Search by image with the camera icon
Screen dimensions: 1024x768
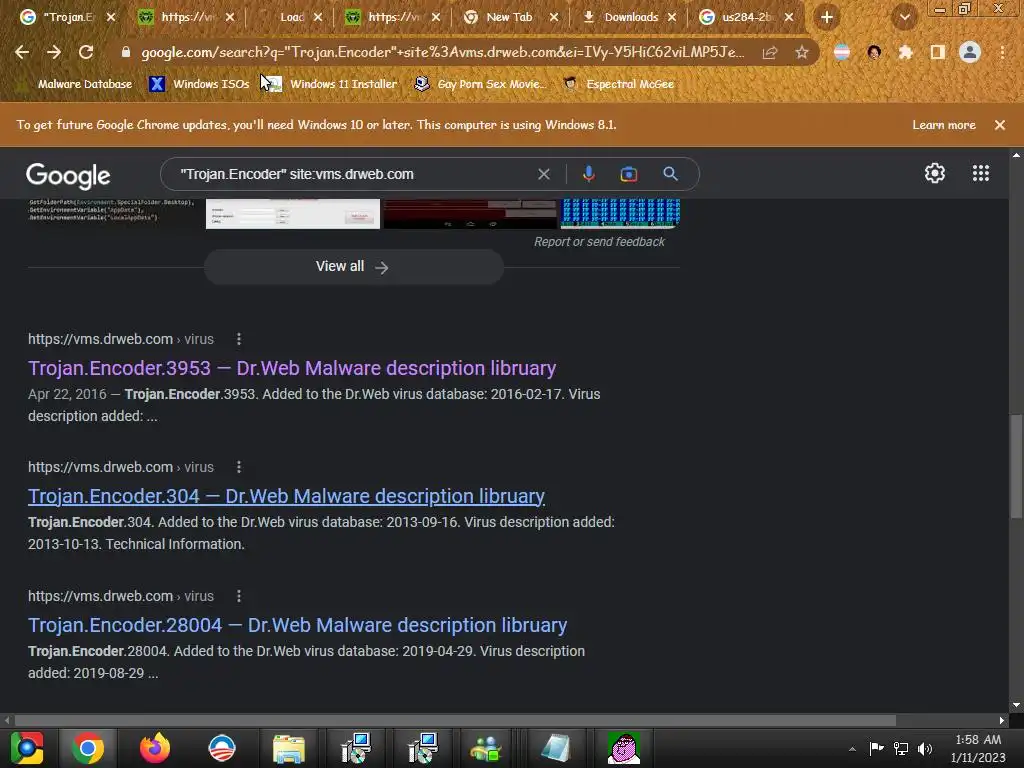click(628, 174)
